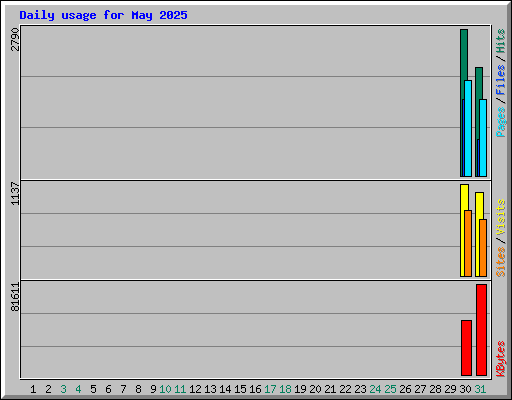
Task: Click day label 23 on the axis
Action: [x=360, y=389]
